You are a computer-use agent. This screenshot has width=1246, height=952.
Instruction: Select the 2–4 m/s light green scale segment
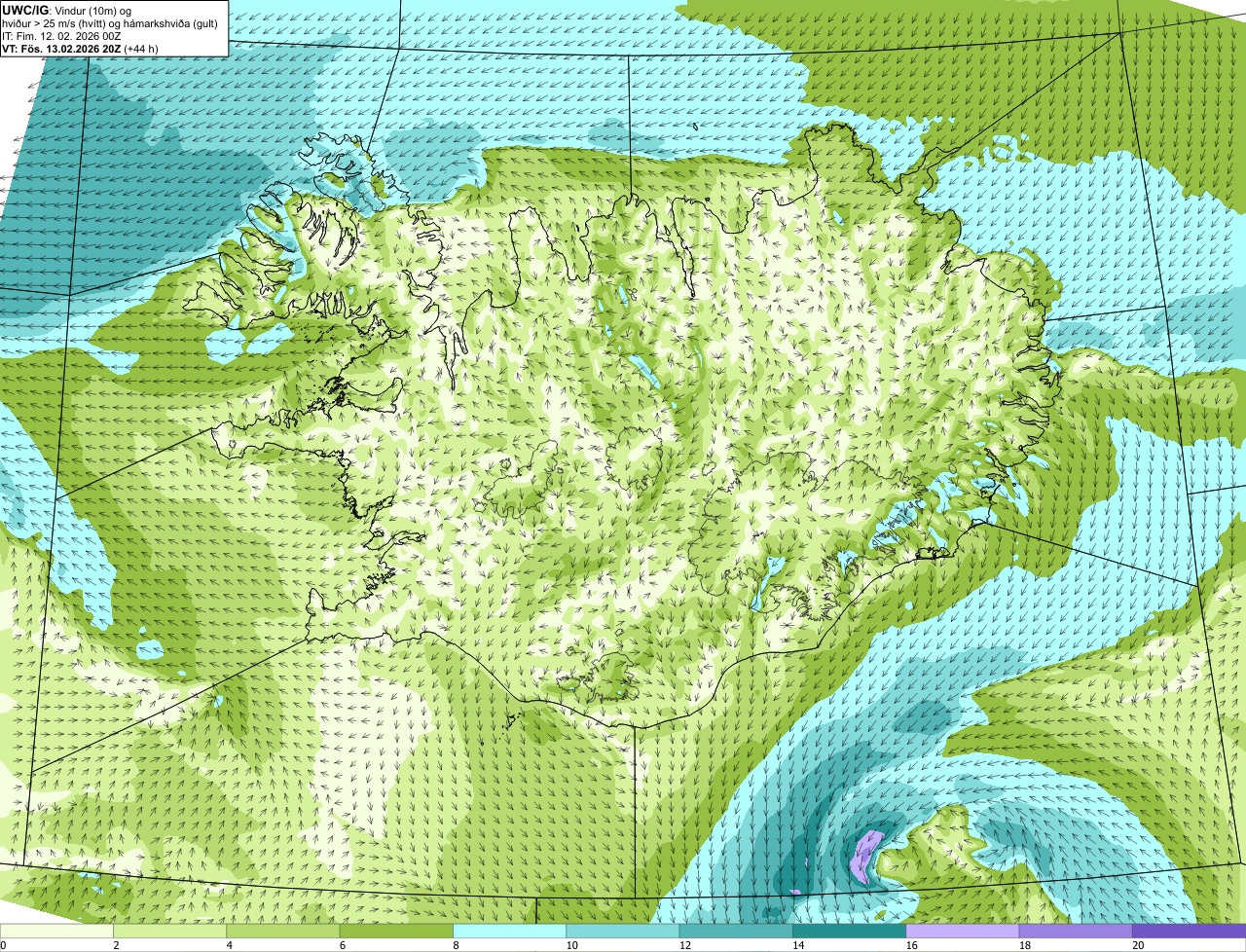(170, 931)
